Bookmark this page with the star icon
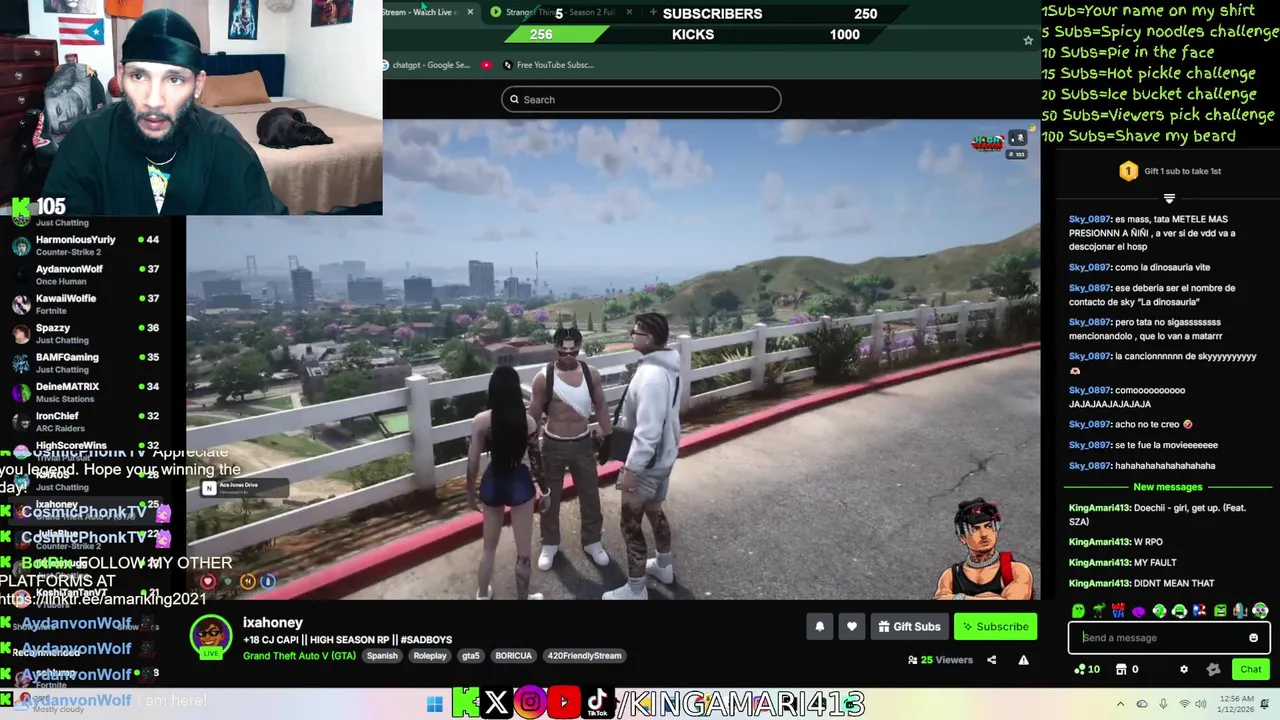Screen dimensions: 1280x720 1027,40
